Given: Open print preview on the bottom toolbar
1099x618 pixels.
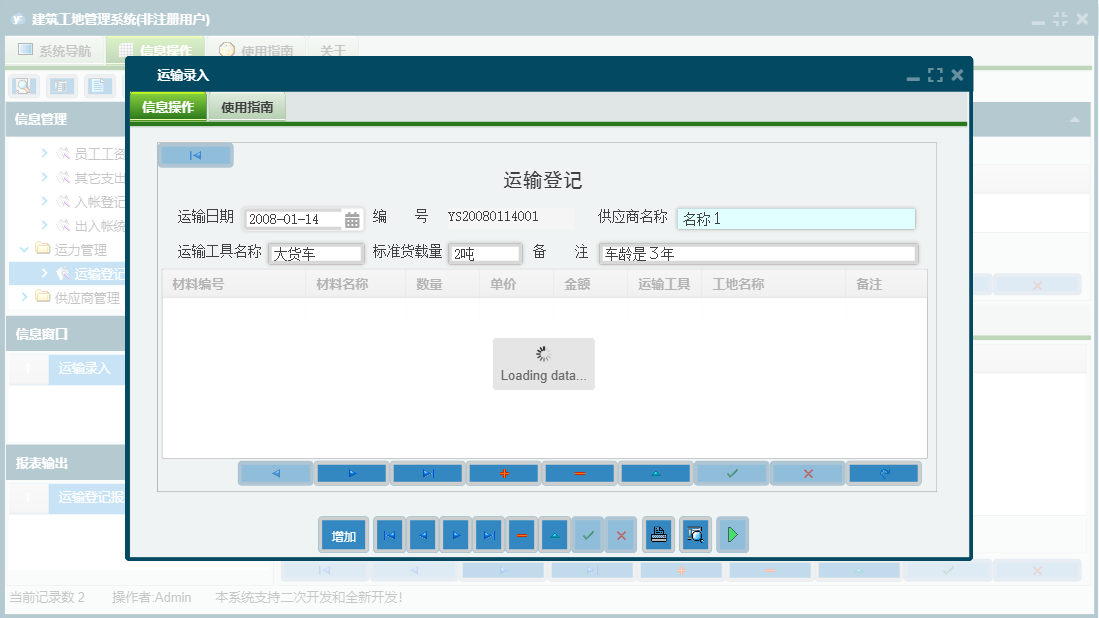Looking at the screenshot, I should click(x=694, y=534).
